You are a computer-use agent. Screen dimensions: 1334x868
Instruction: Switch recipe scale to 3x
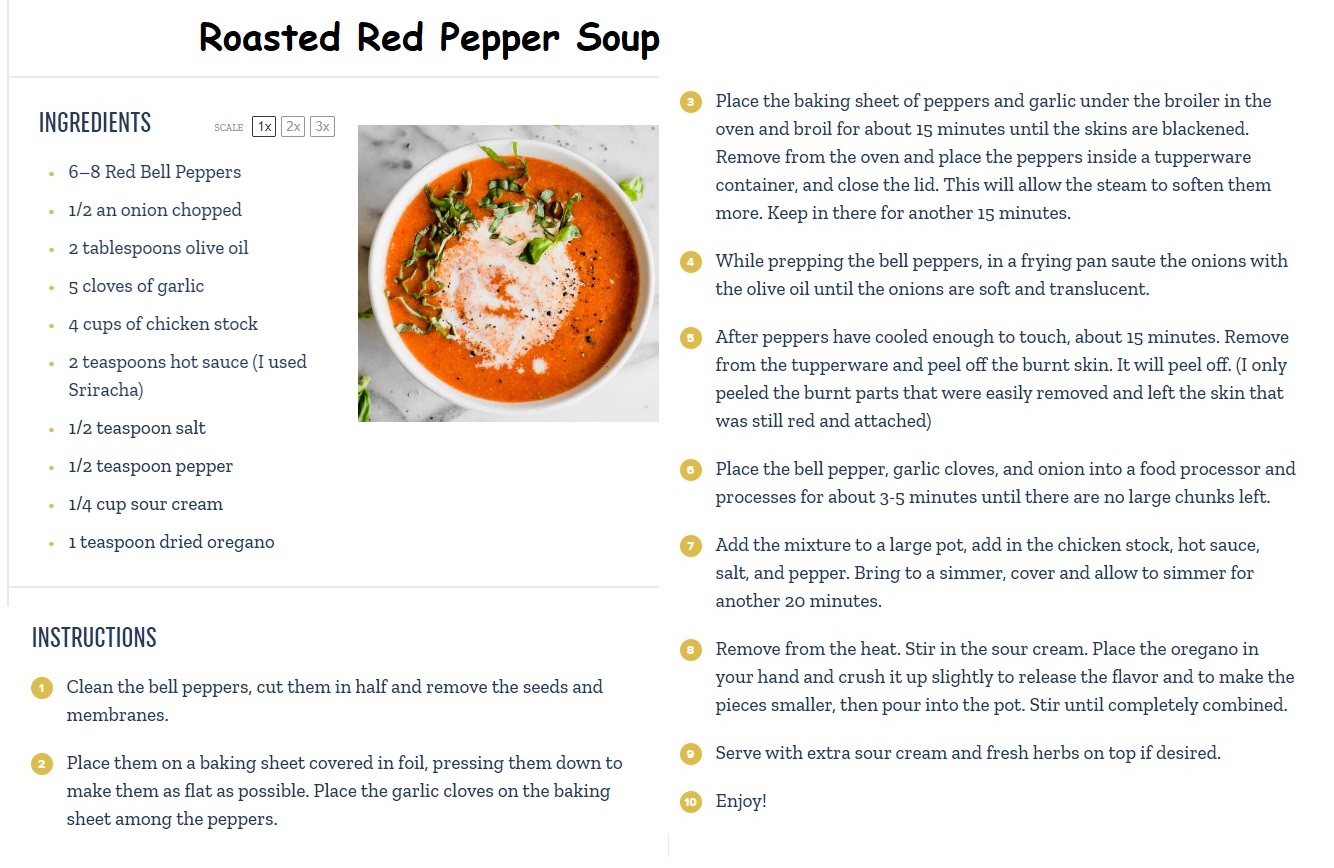click(322, 126)
